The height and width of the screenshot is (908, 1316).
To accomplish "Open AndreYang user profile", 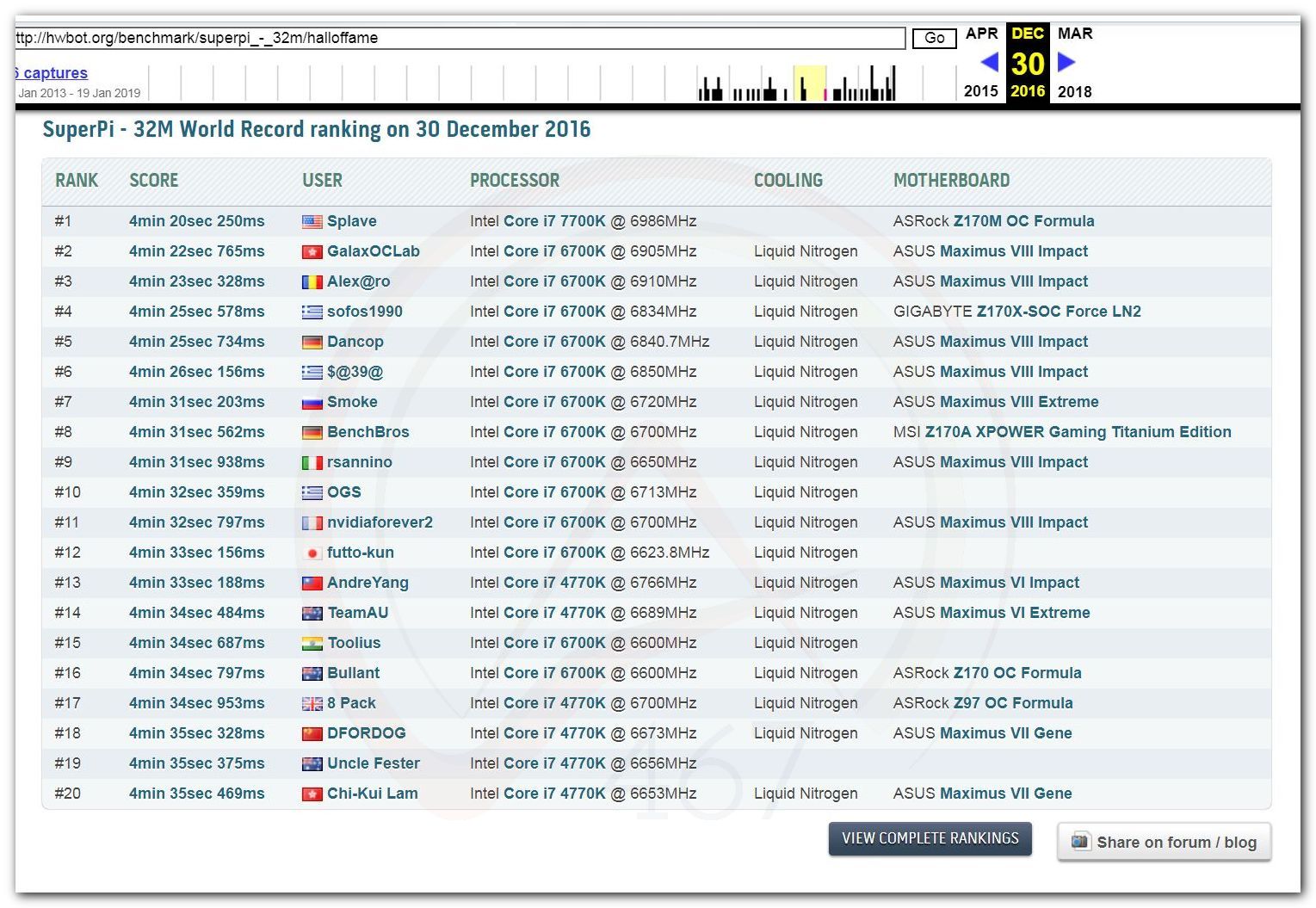I will click(x=368, y=583).
